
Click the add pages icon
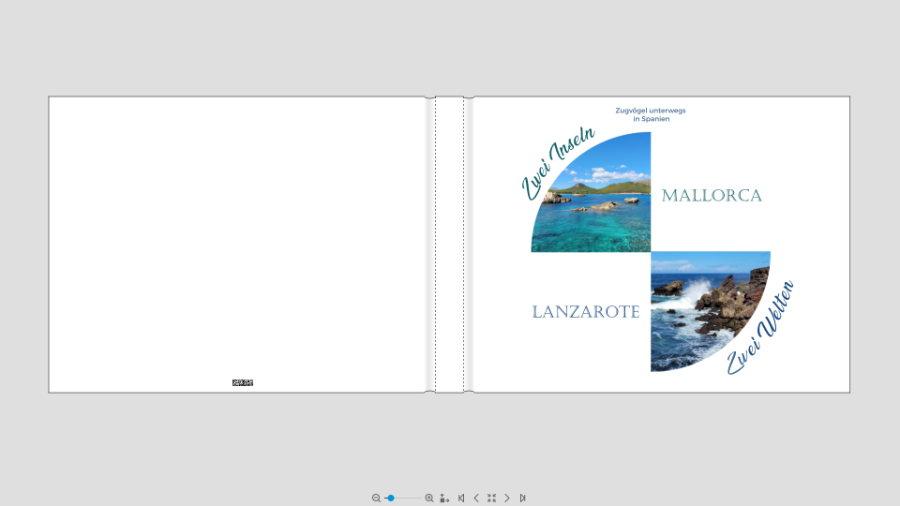click(x=444, y=498)
